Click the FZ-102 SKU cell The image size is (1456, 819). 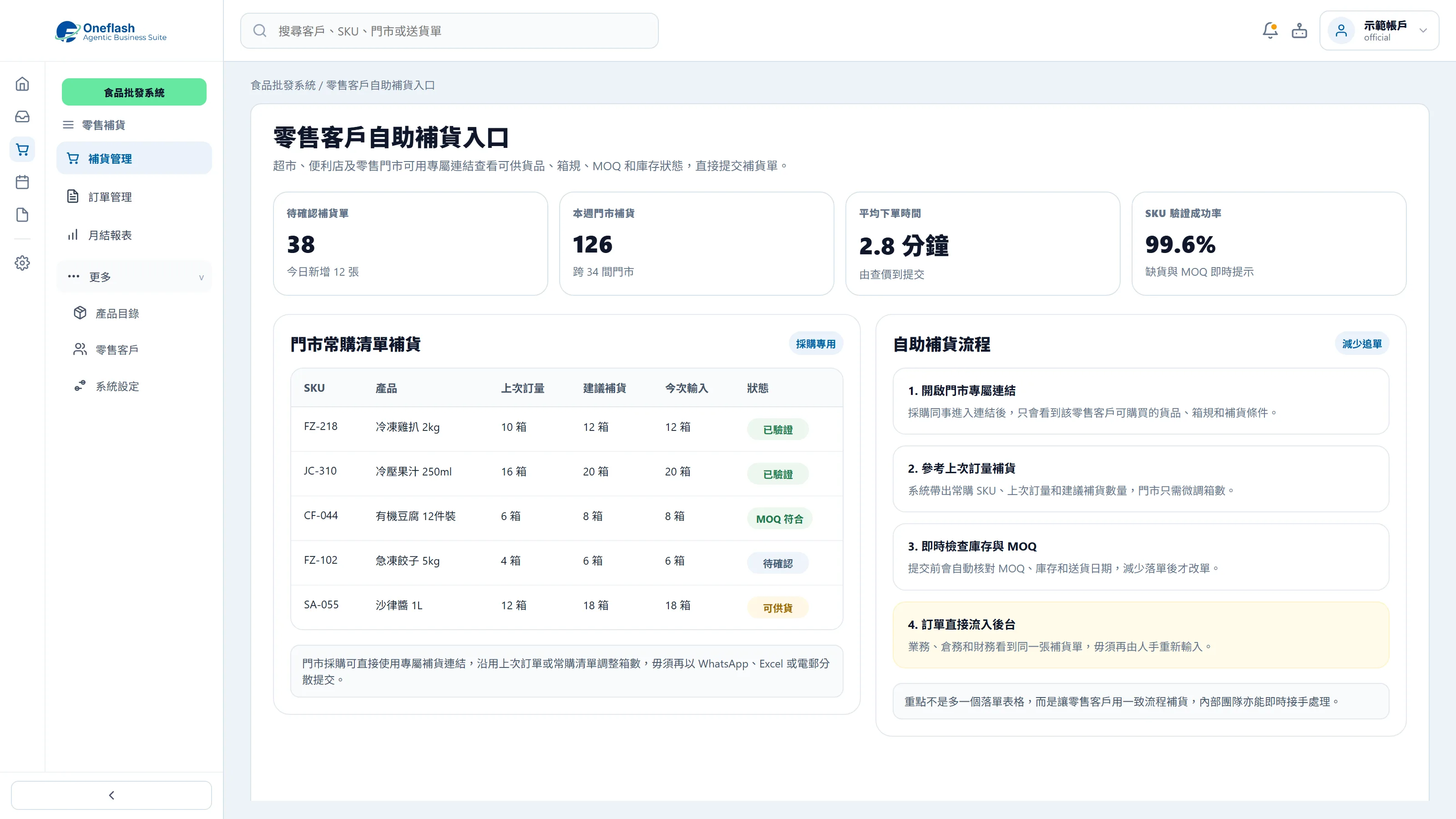point(320,560)
